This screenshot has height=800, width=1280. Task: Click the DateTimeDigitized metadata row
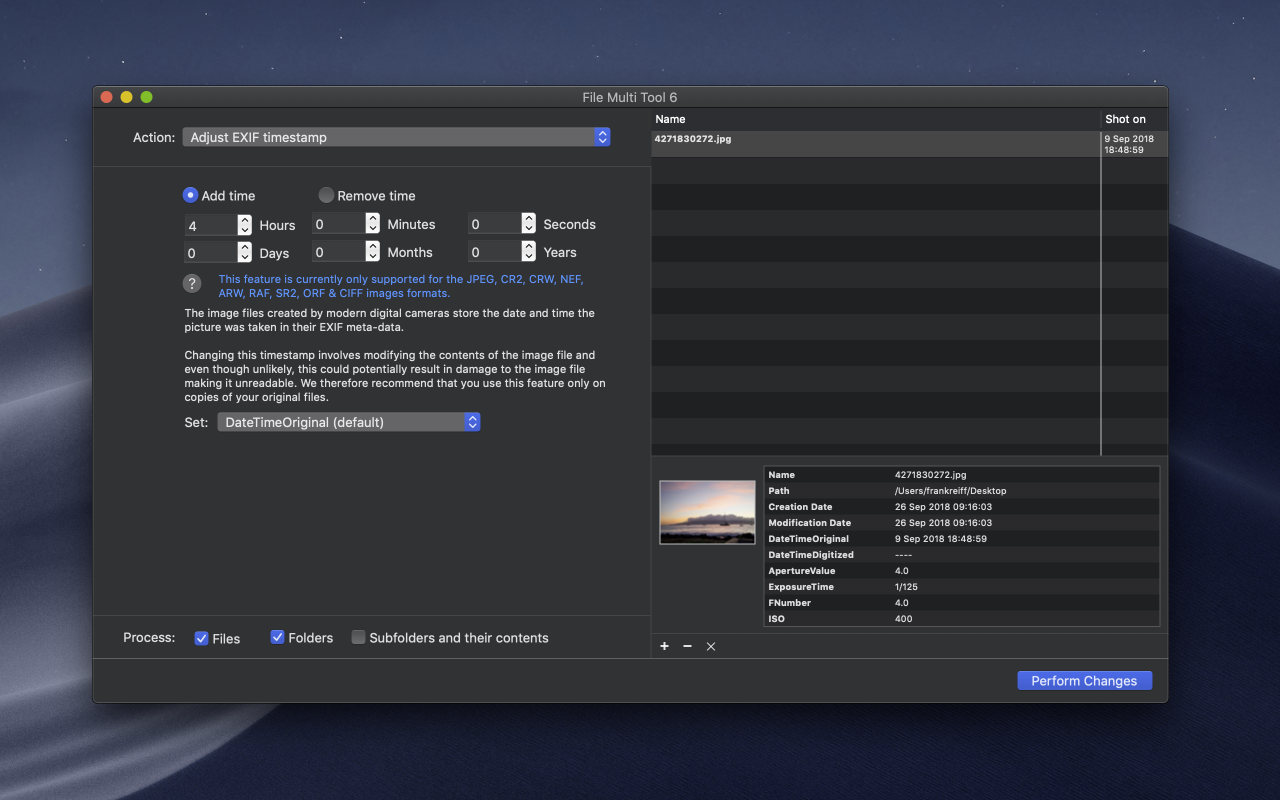point(962,555)
